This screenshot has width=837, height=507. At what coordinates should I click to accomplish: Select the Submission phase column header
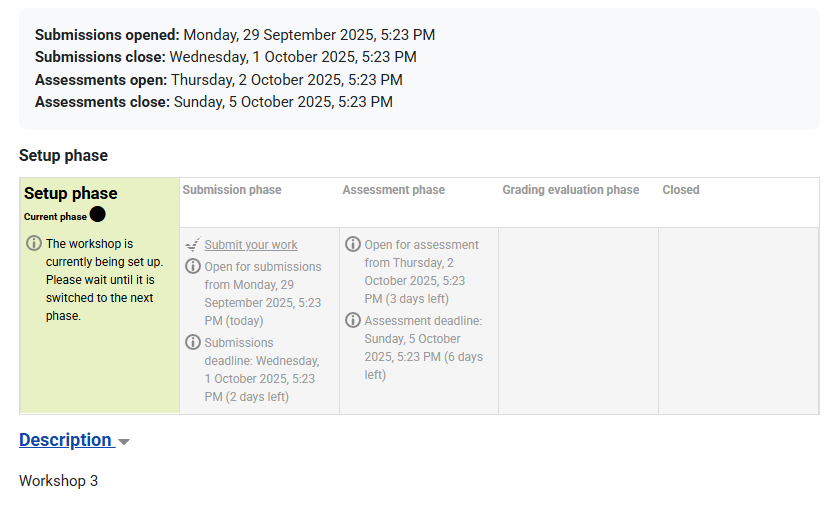click(x=232, y=190)
